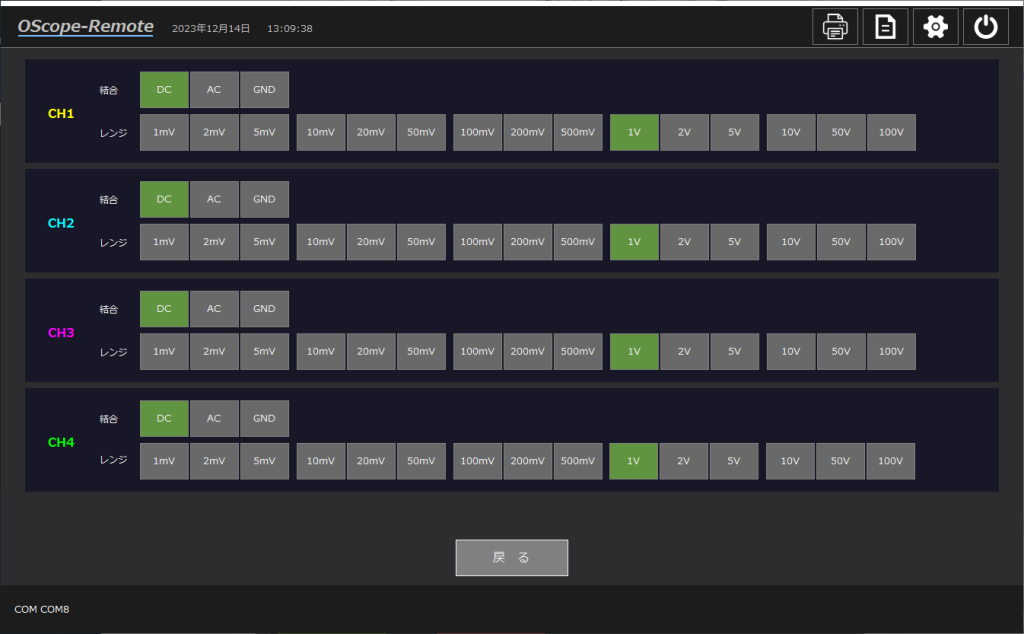Click the power icon to exit

[985, 27]
